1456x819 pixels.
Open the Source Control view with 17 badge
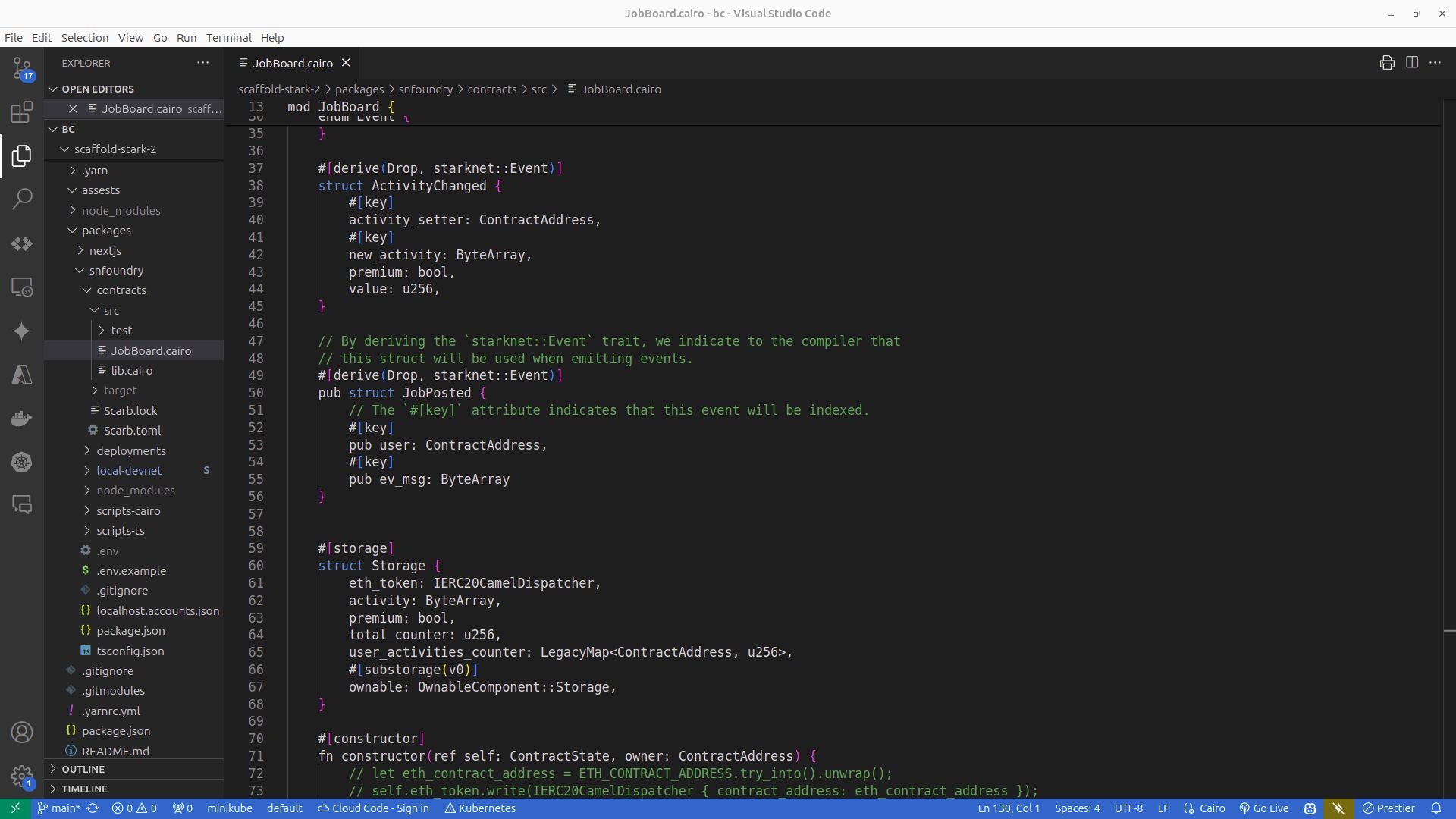click(22, 70)
